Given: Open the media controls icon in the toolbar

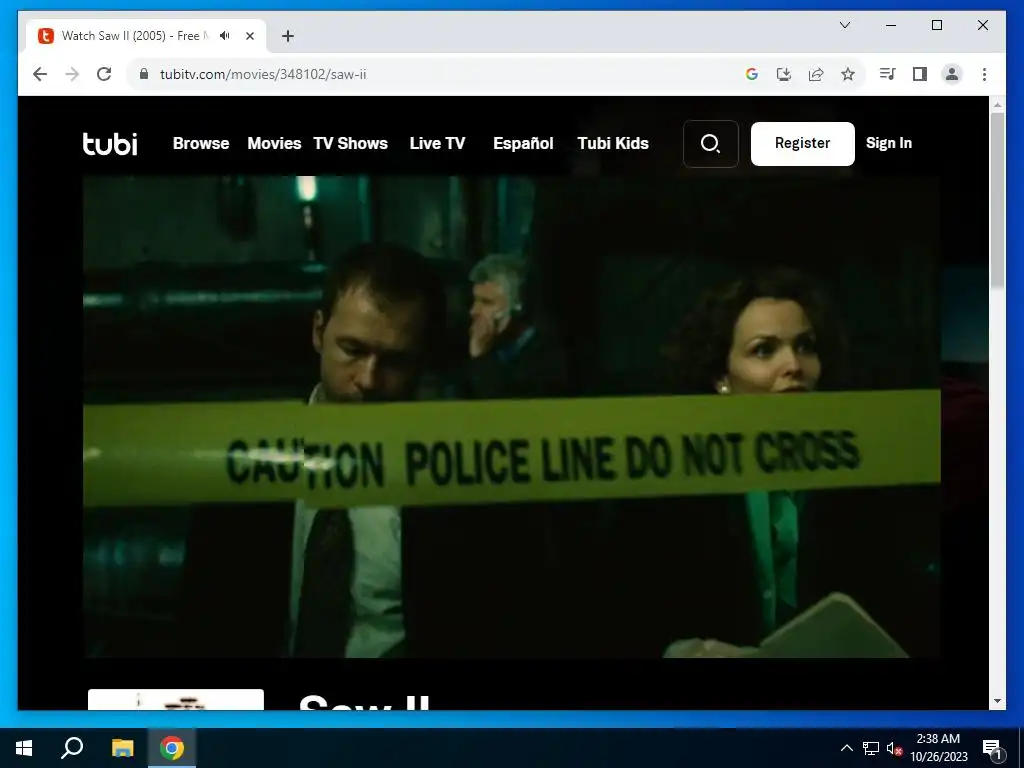Looking at the screenshot, I should coord(887,74).
